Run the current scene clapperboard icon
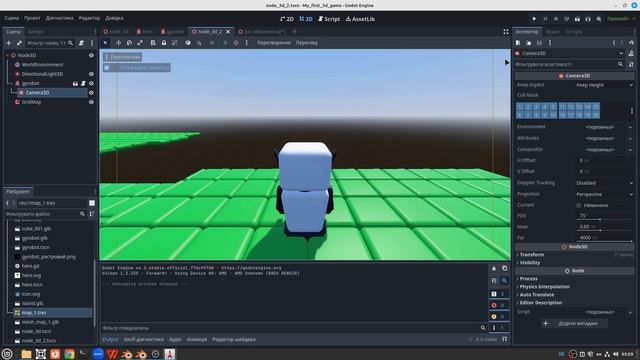This screenshot has height=360, width=640. click(577, 19)
